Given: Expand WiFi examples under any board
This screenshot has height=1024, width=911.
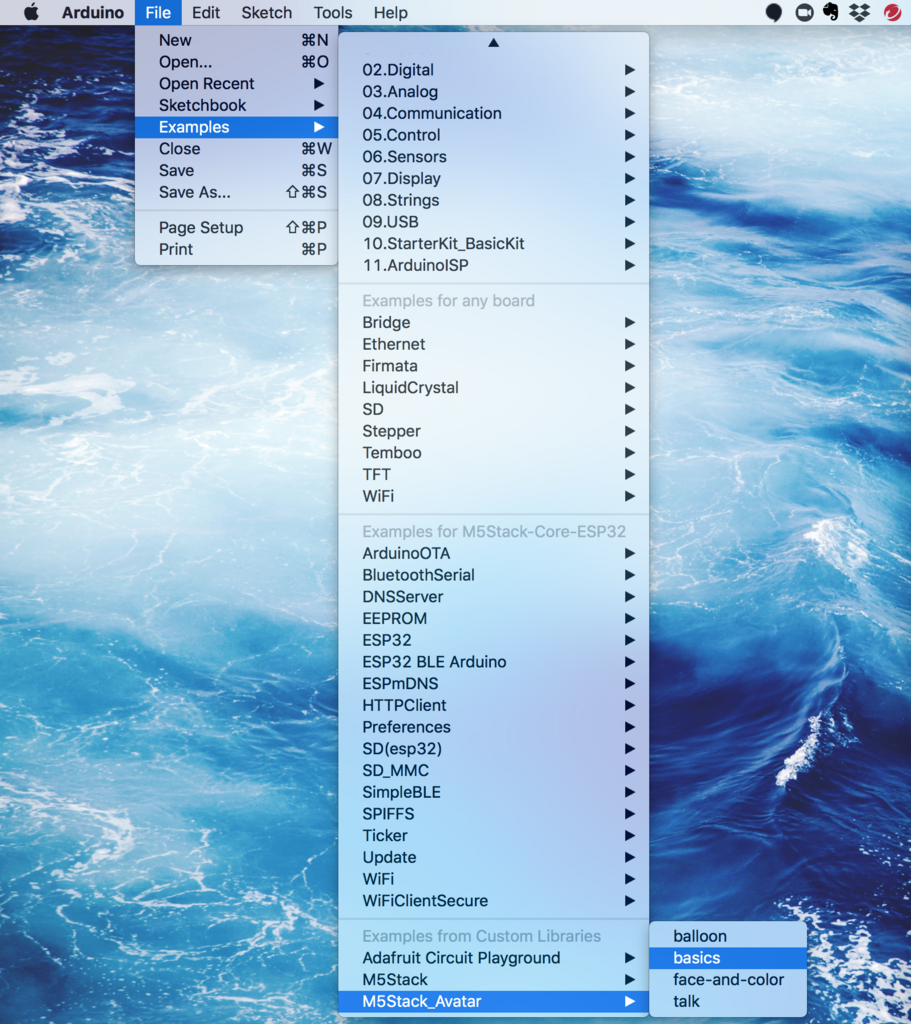Looking at the screenshot, I should [x=494, y=496].
